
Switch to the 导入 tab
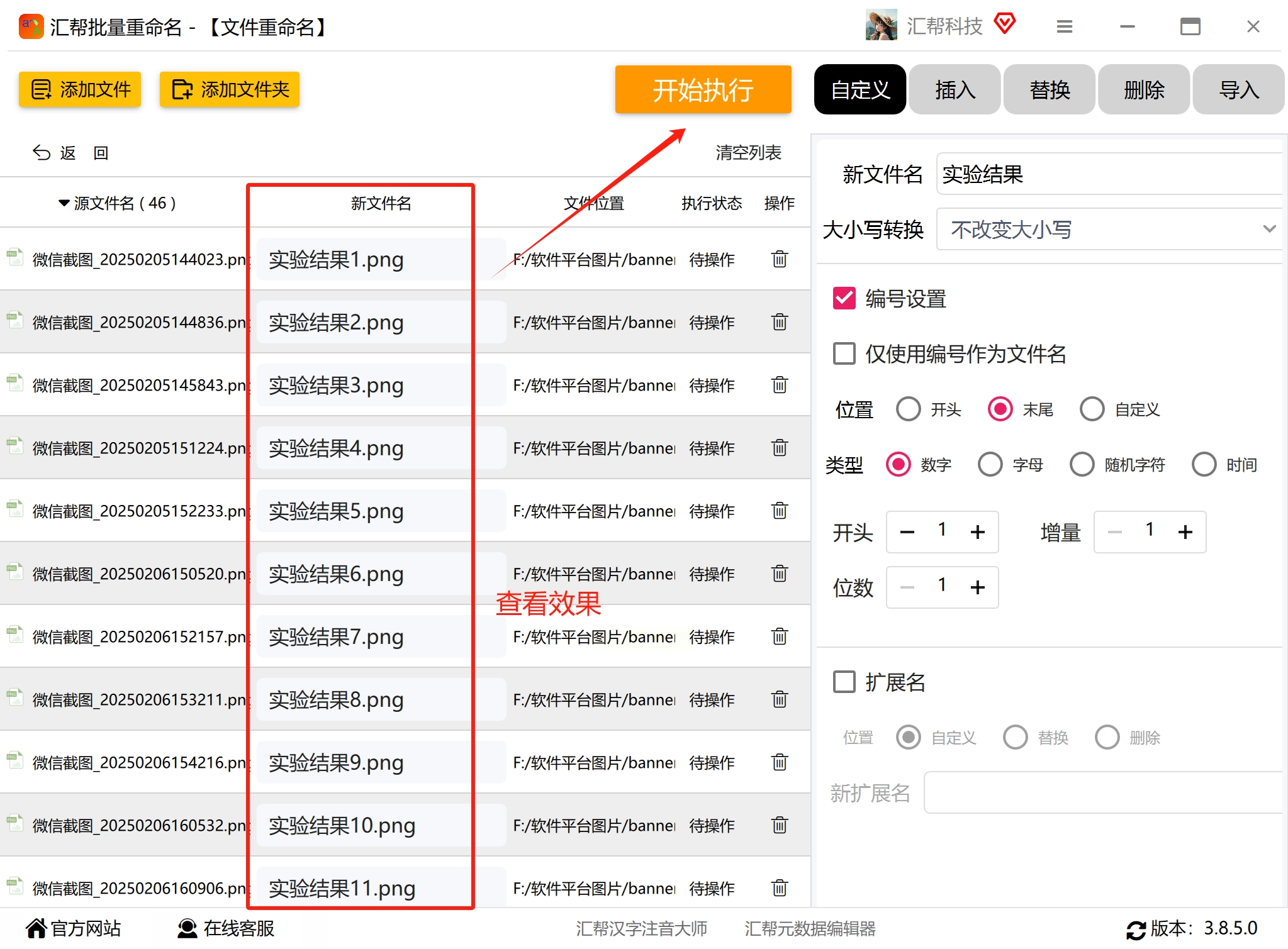click(x=1238, y=90)
